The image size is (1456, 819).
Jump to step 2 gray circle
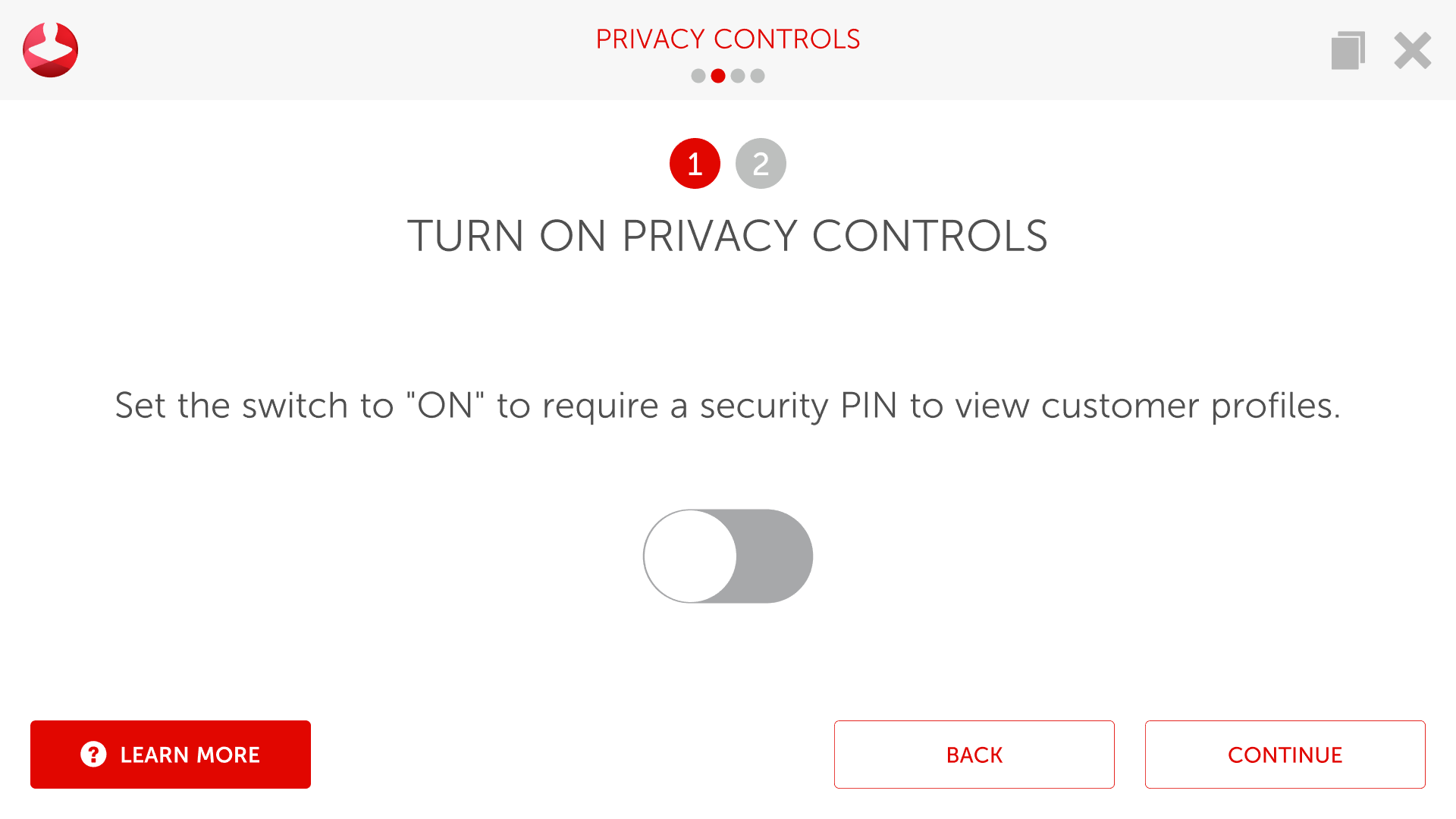761,164
